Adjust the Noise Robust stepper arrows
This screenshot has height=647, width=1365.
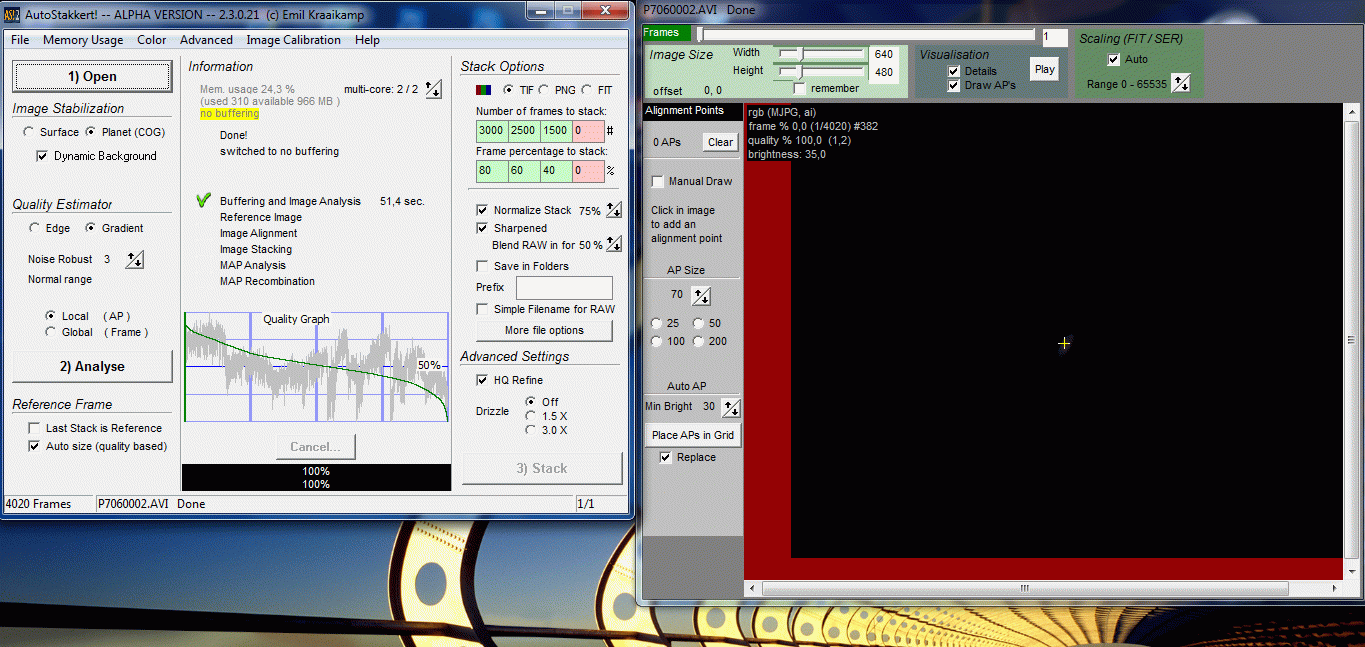point(135,260)
